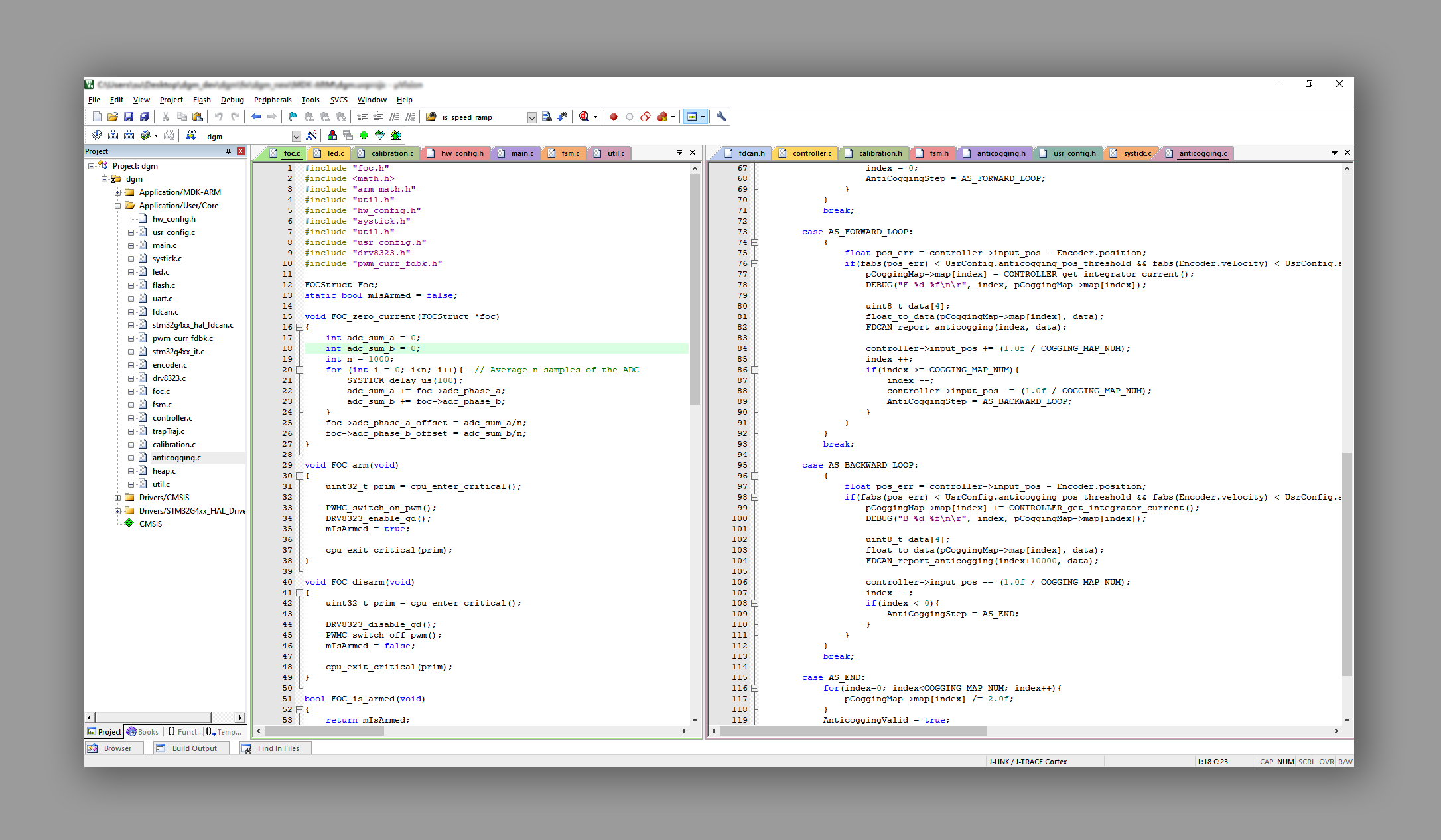Click the Navigate Backwards blue arrow
The image size is (1441, 840).
[256, 117]
